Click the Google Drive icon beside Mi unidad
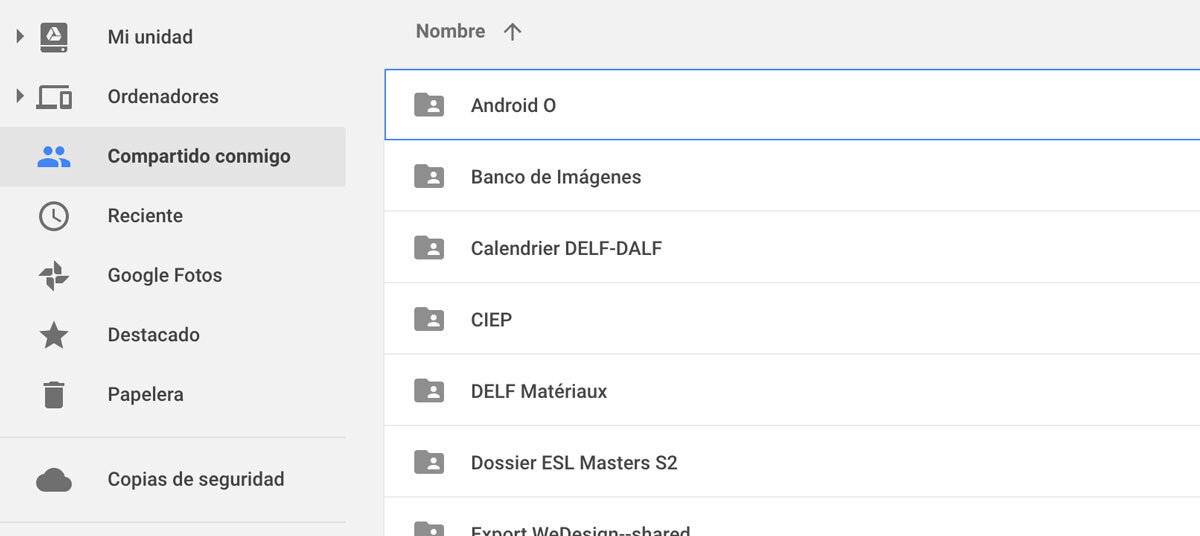The image size is (1200, 536). click(x=54, y=37)
